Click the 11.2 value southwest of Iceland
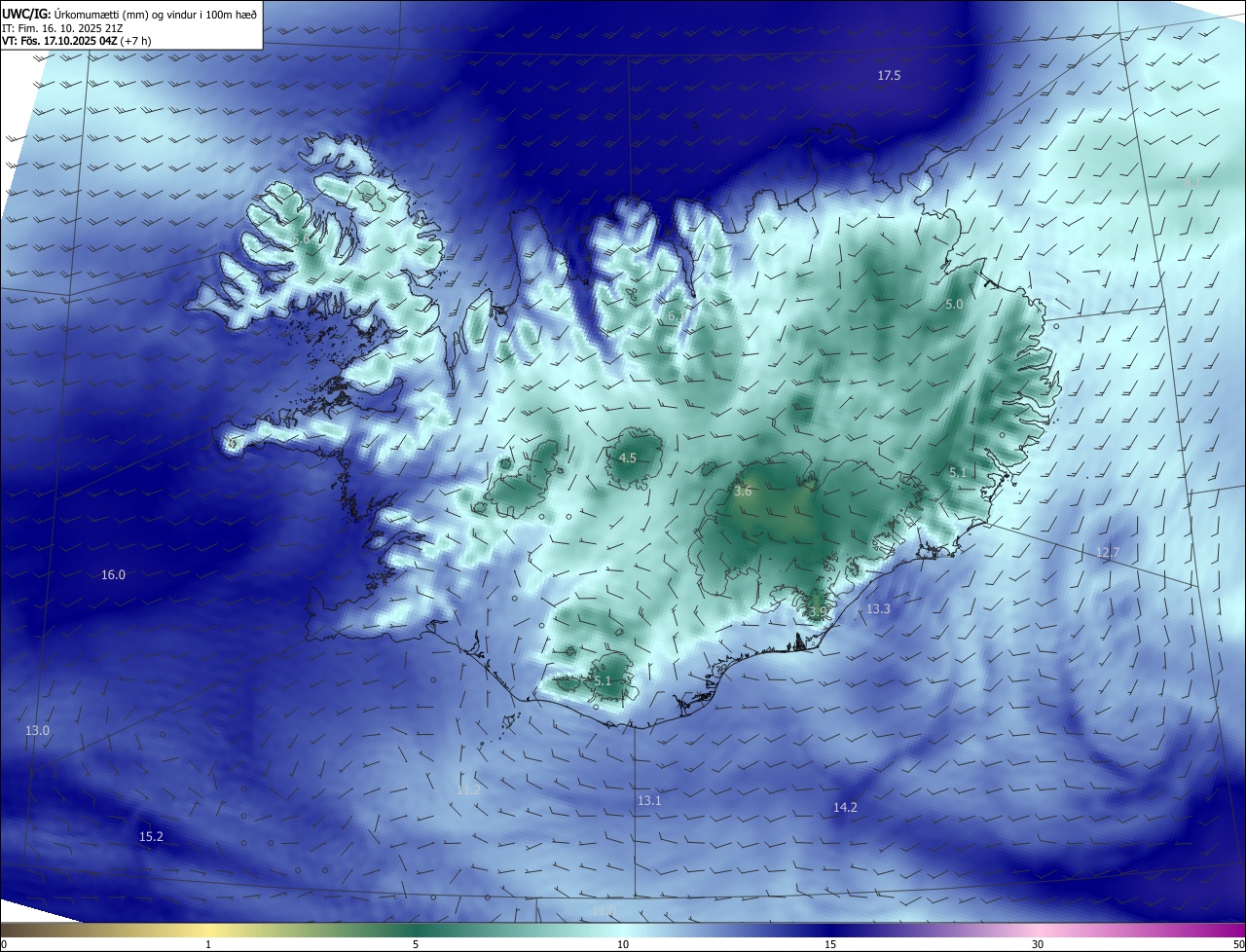 468,789
